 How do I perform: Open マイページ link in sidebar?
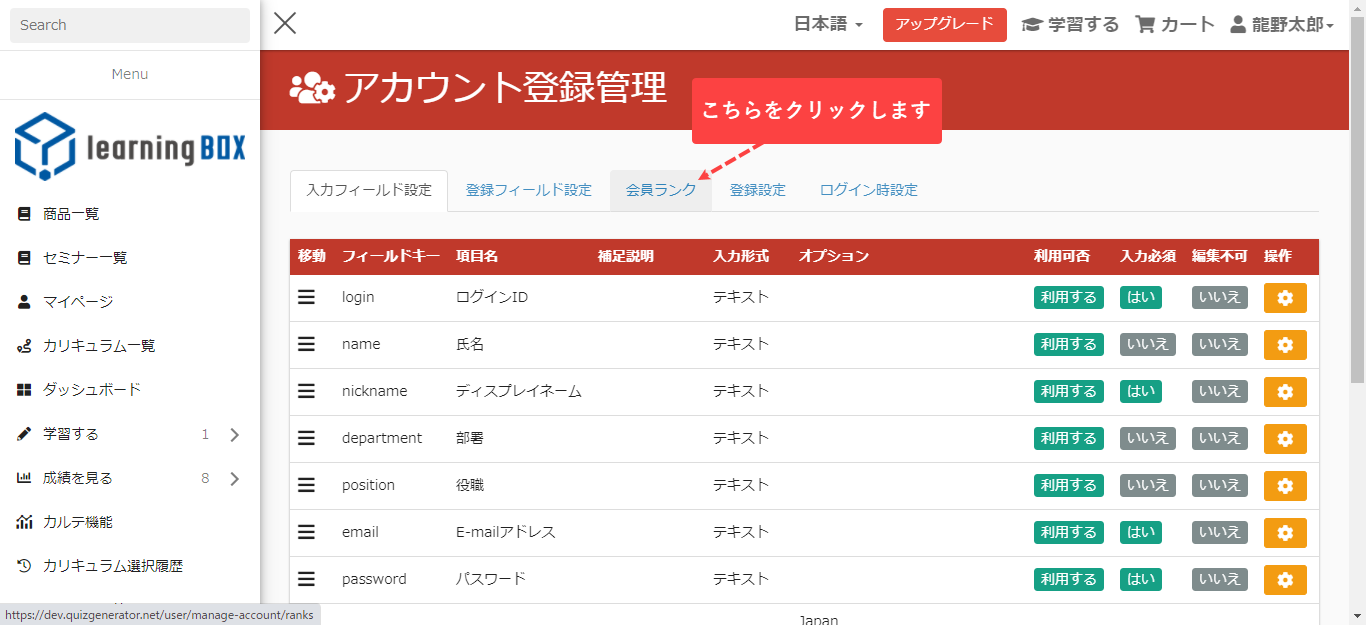click(x=77, y=302)
